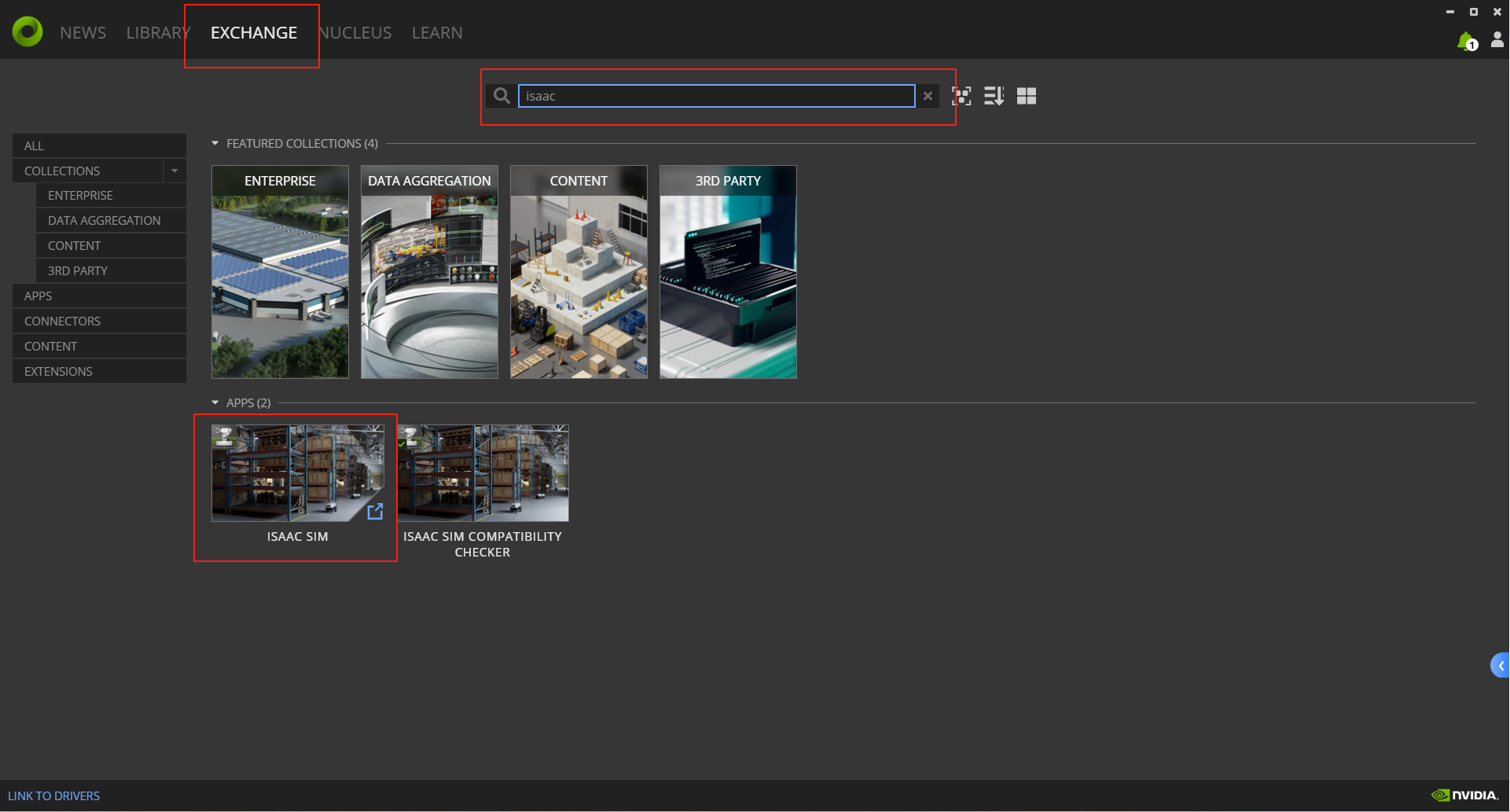Viewport: 1510px width, 812px height.
Task: Select the EXTENSIONS filter in sidebar
Action: point(58,370)
